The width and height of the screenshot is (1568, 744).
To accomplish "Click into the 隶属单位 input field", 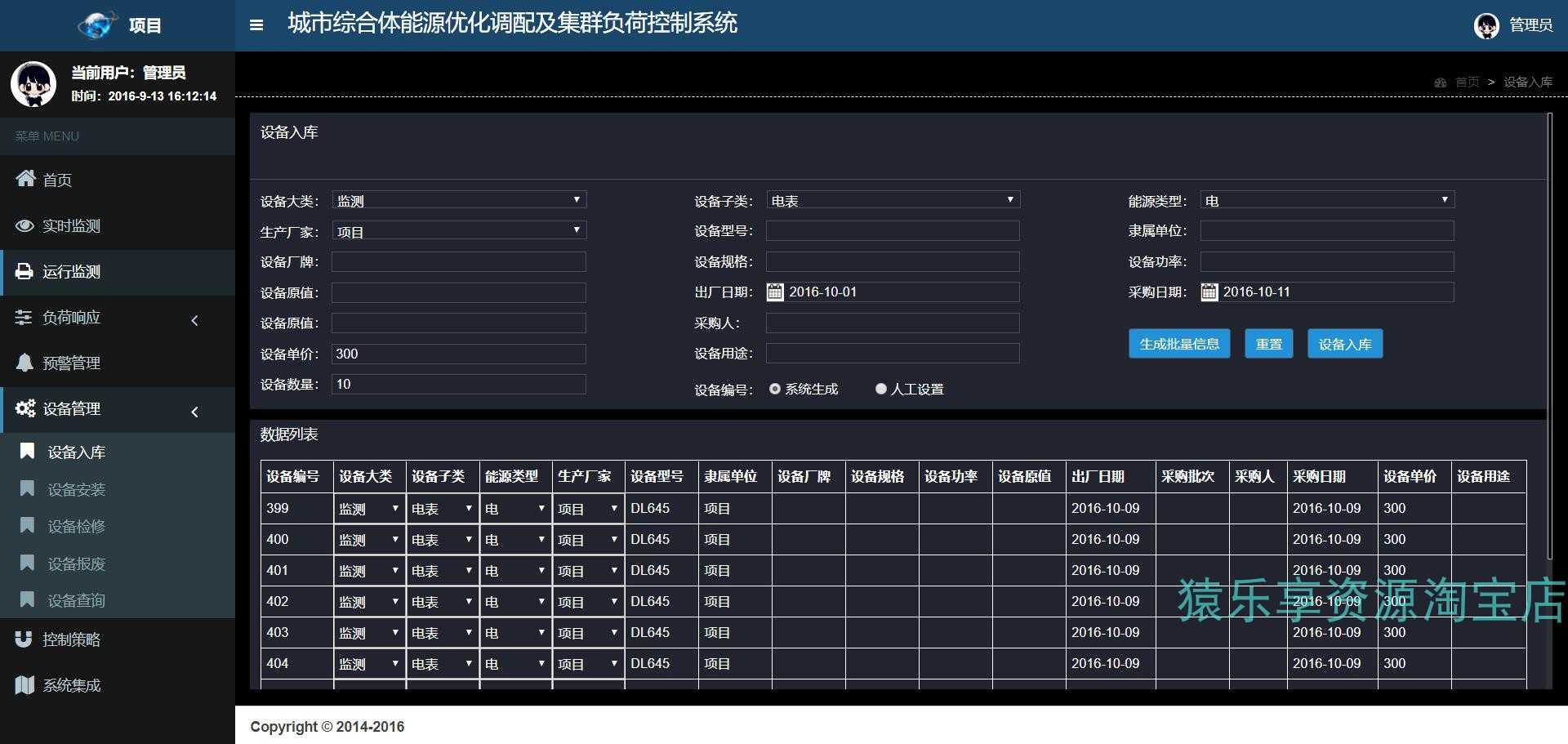I will point(1327,231).
